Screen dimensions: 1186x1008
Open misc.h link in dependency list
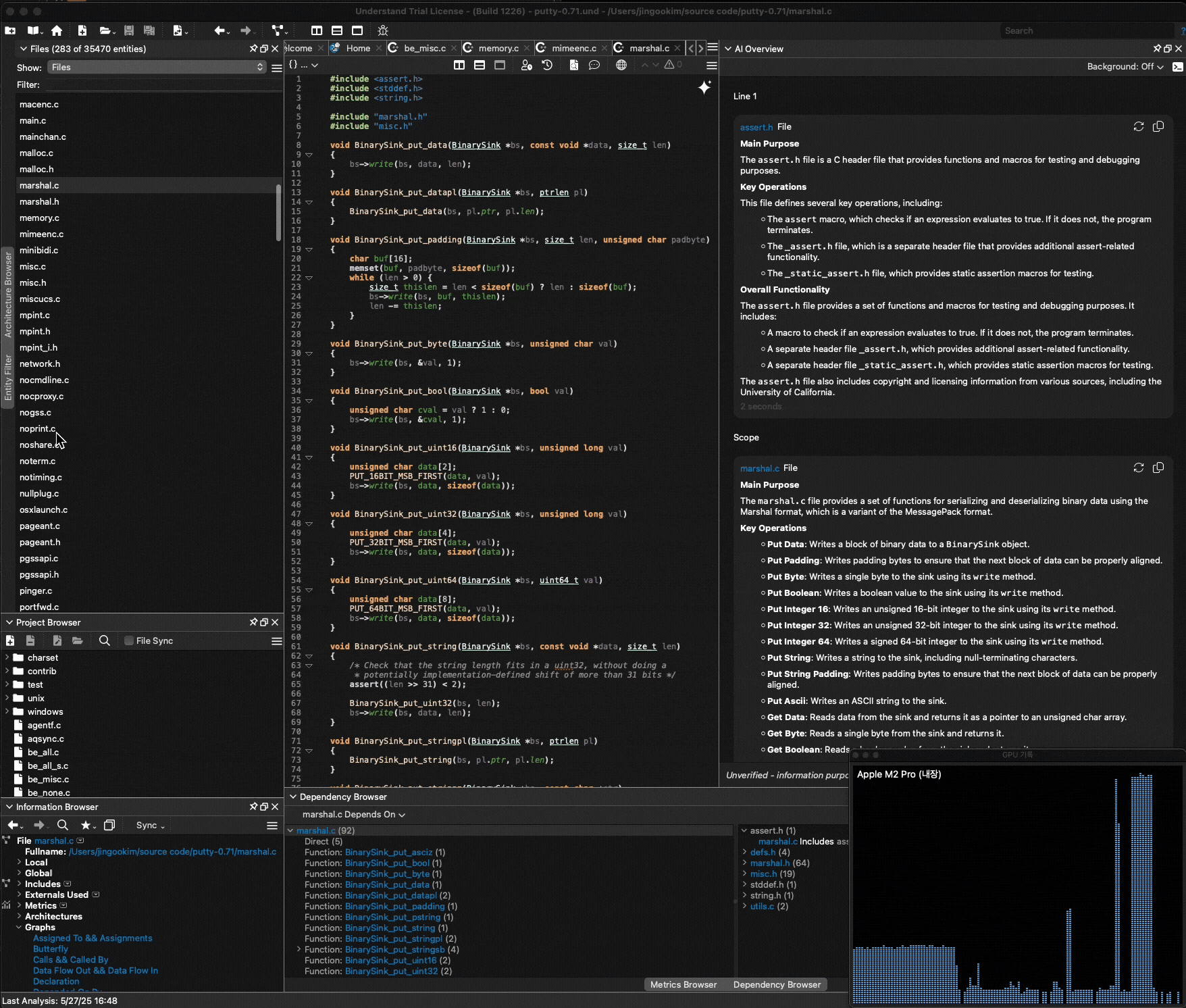pos(764,874)
